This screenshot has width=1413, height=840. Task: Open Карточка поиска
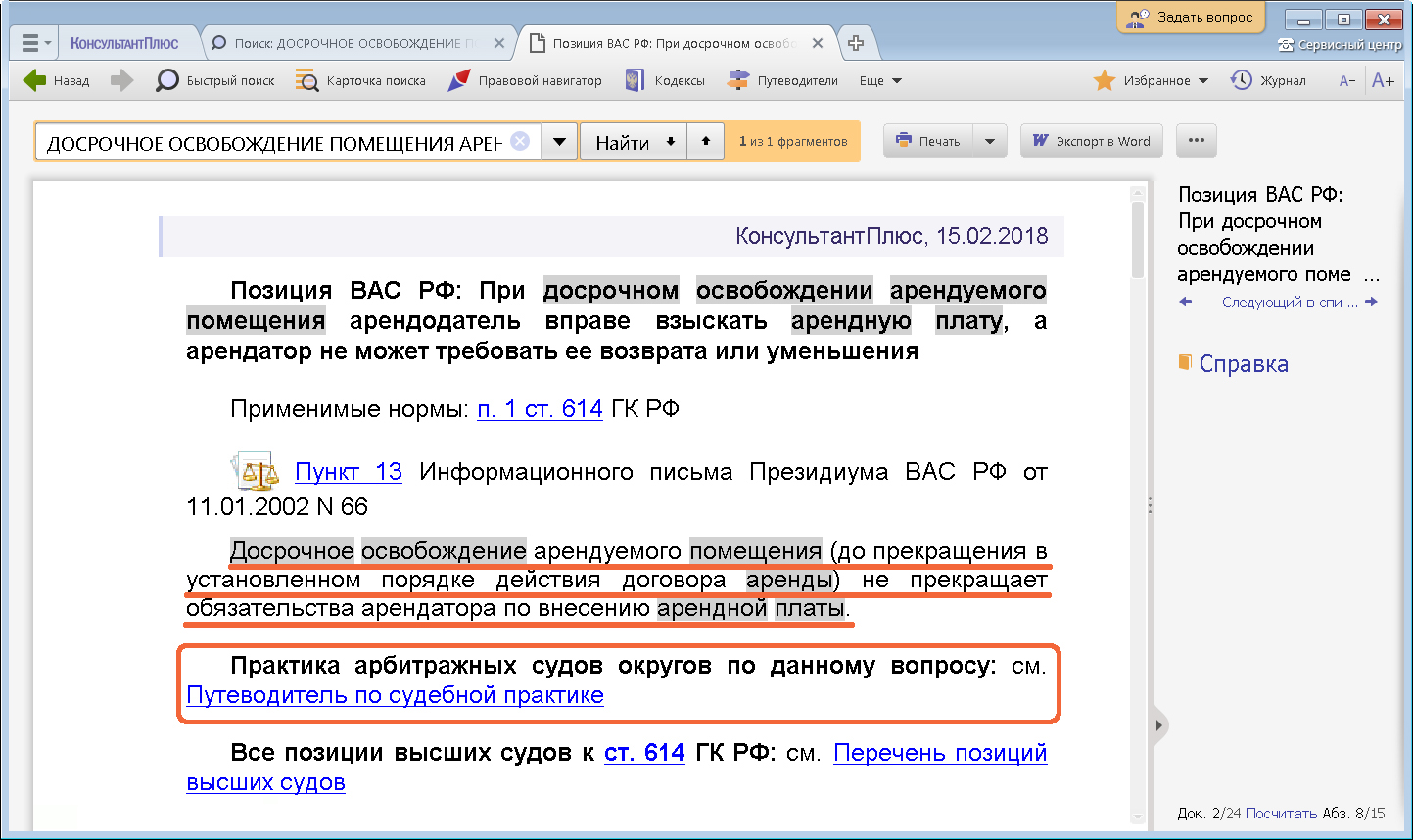click(361, 81)
